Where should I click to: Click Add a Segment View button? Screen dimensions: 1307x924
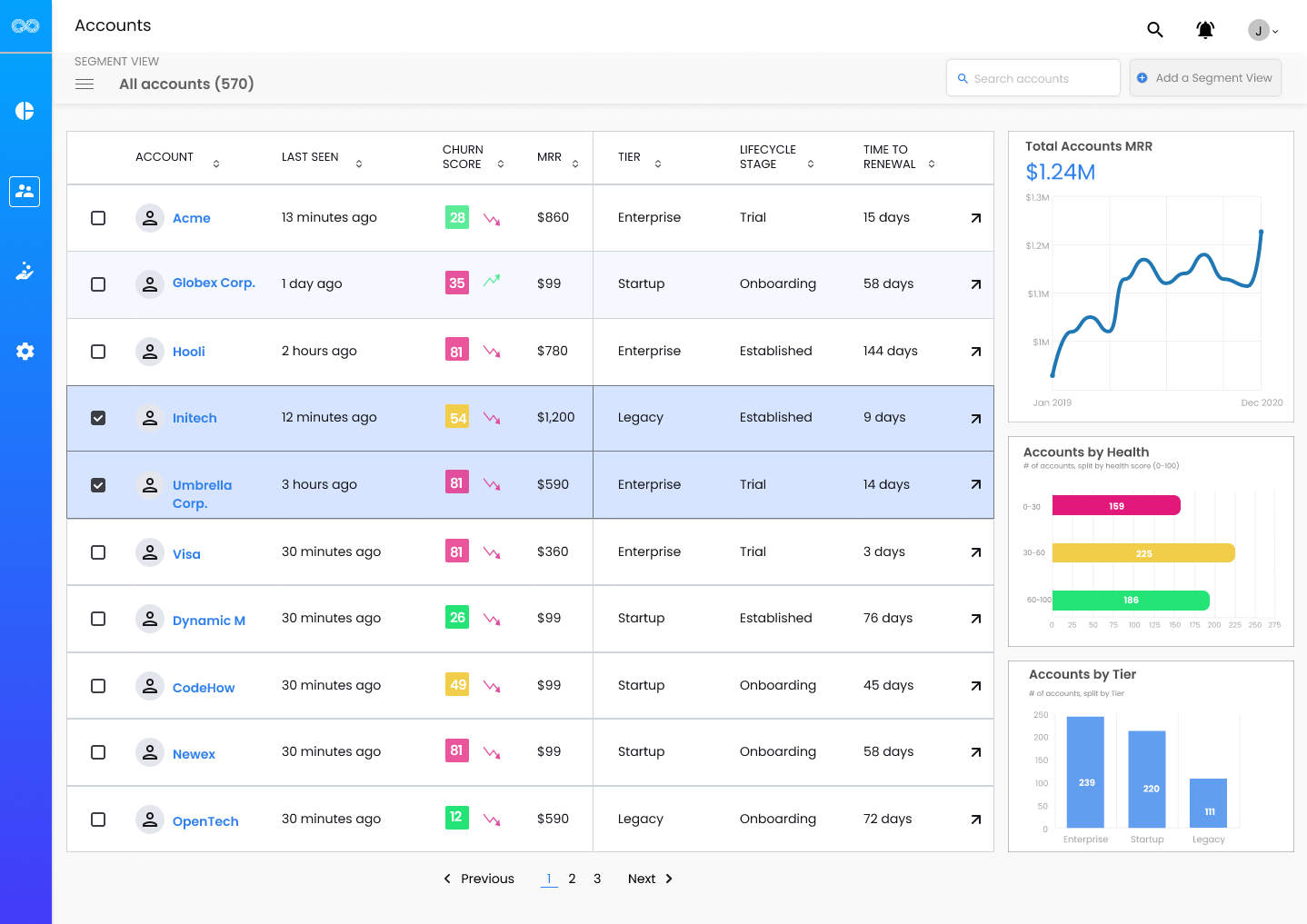(1205, 78)
